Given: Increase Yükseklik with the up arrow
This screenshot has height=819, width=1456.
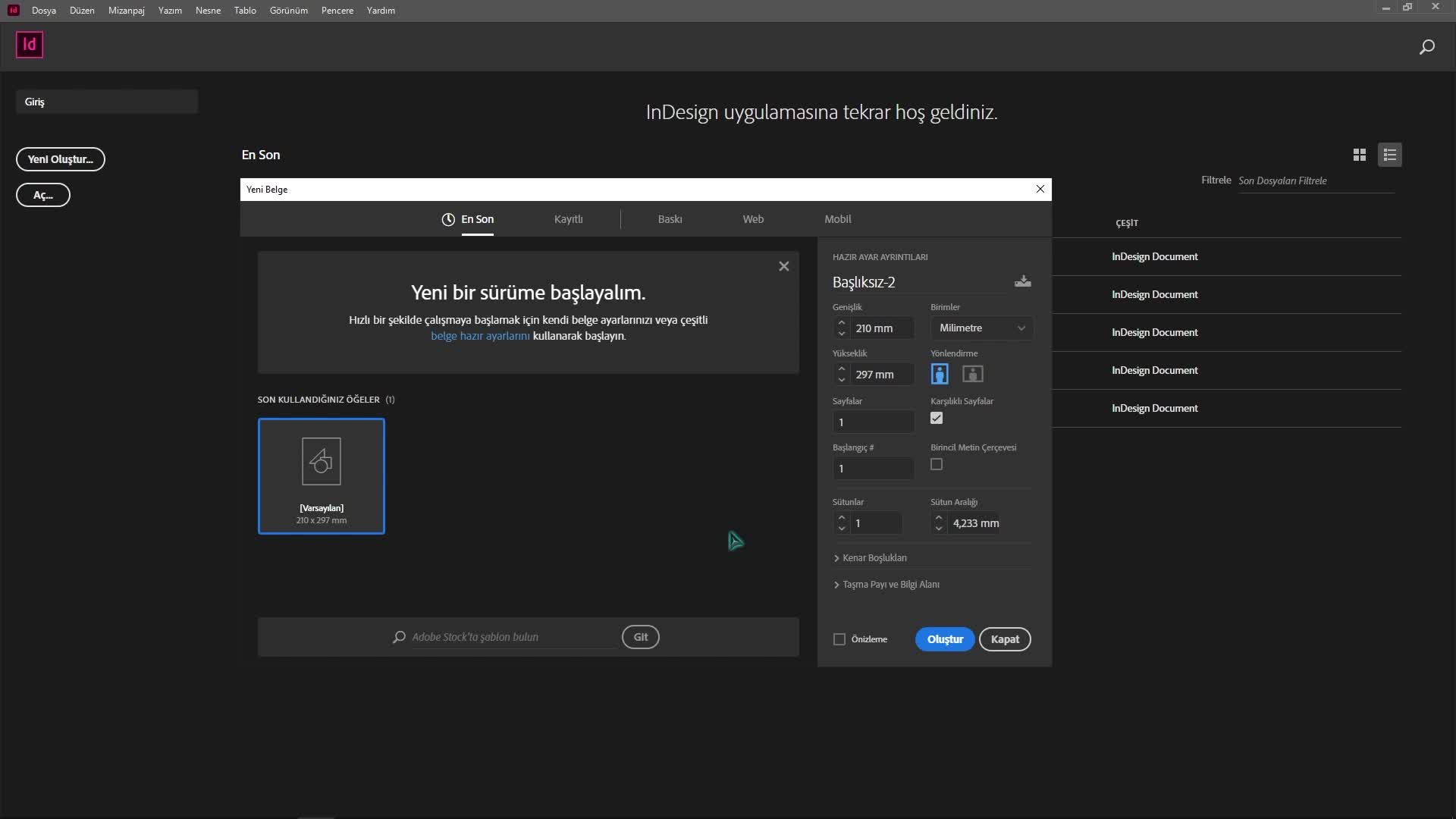Looking at the screenshot, I should 841,369.
